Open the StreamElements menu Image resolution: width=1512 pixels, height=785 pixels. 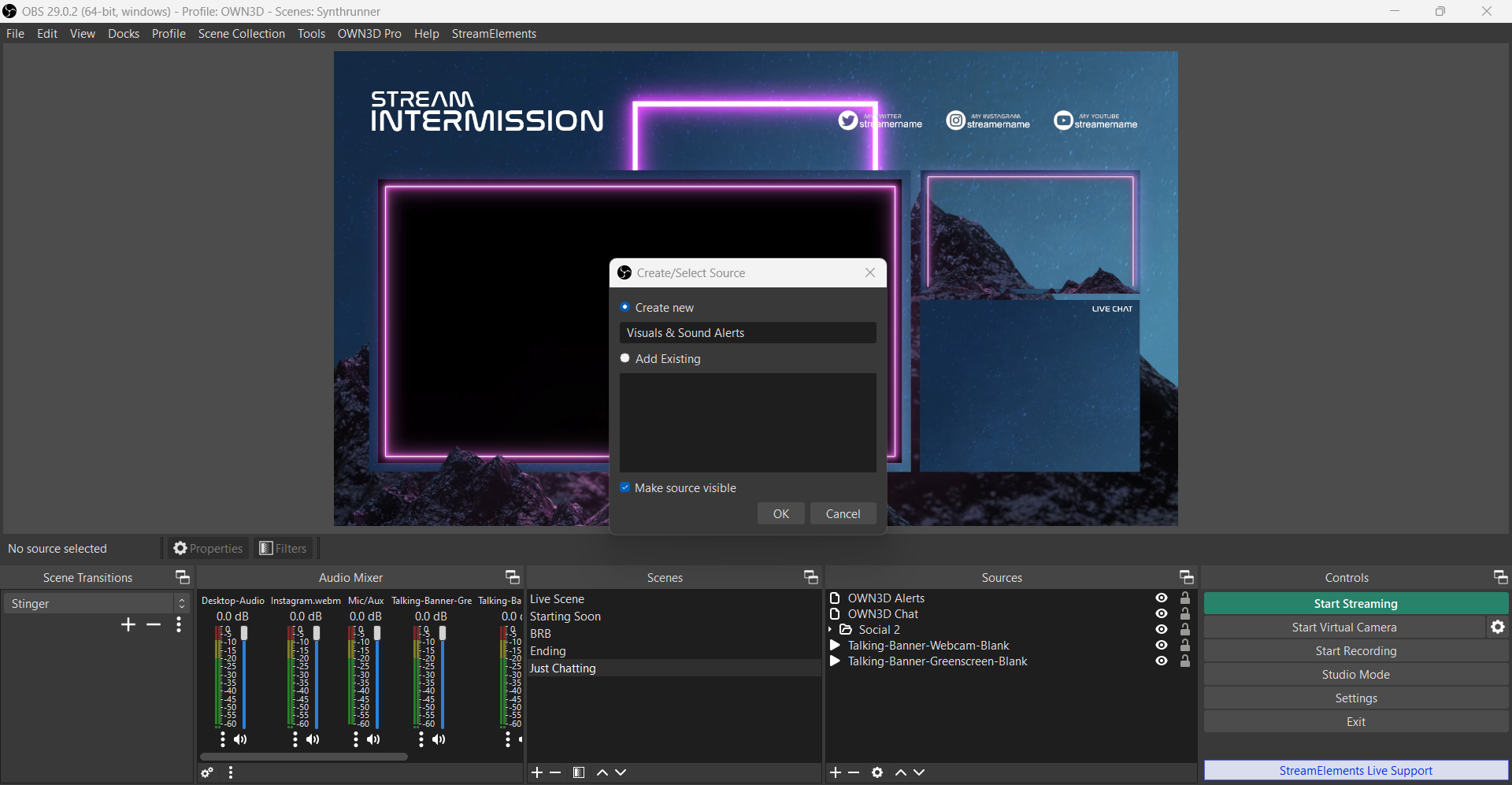tap(494, 34)
